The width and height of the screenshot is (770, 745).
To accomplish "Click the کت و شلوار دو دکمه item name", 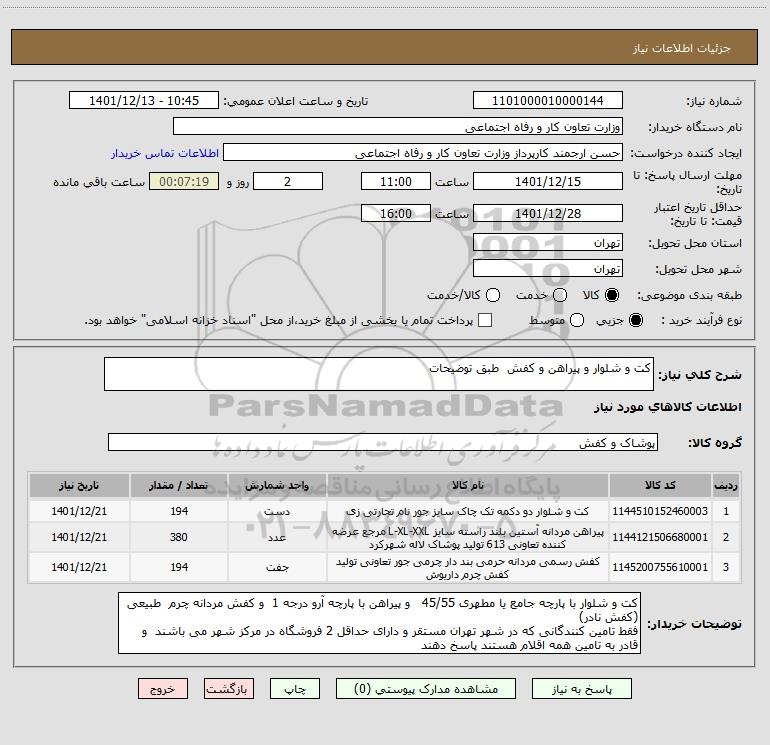I will pos(468,511).
